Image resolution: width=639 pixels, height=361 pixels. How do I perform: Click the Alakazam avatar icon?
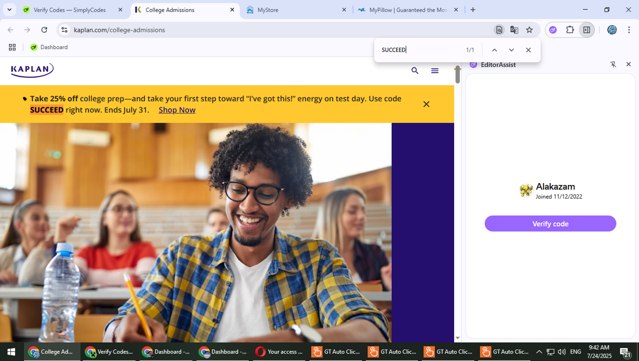526,190
